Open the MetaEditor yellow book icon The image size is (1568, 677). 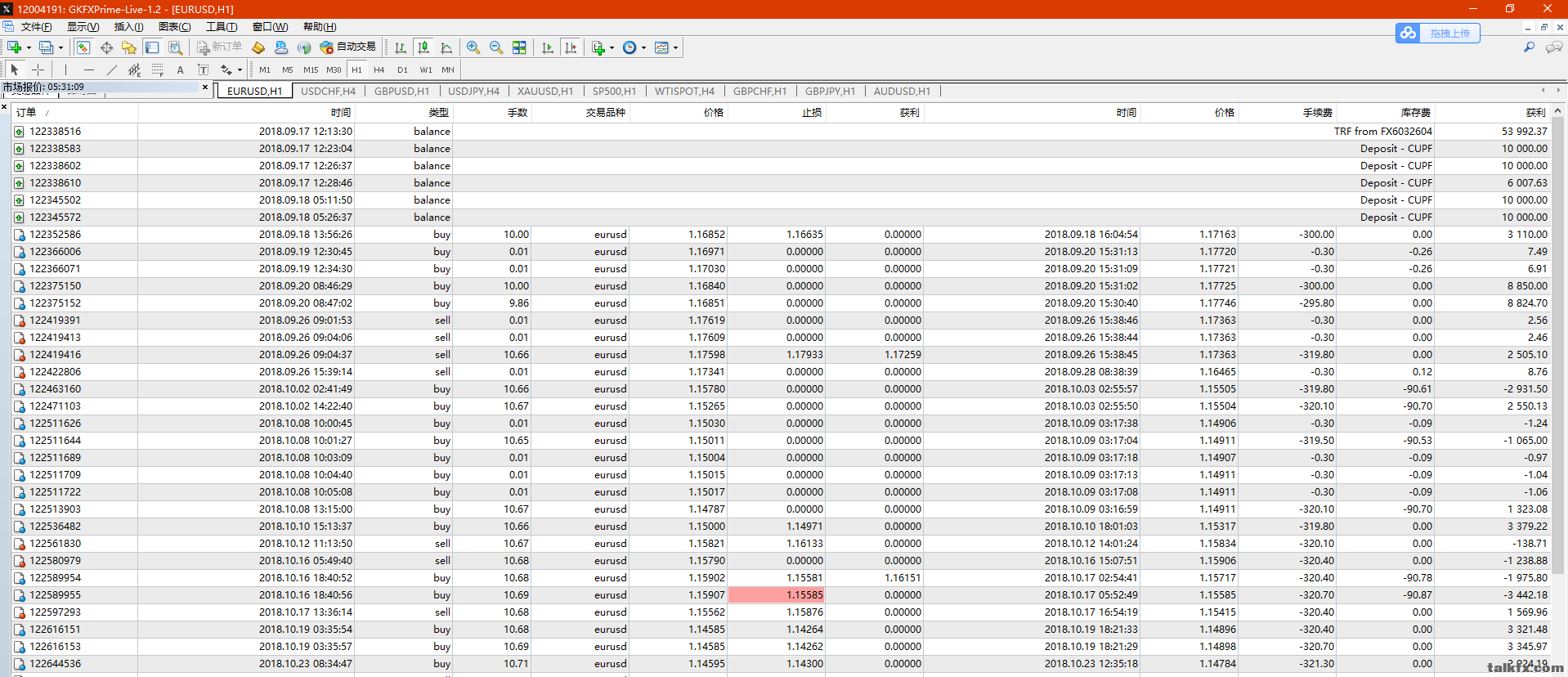[x=258, y=47]
